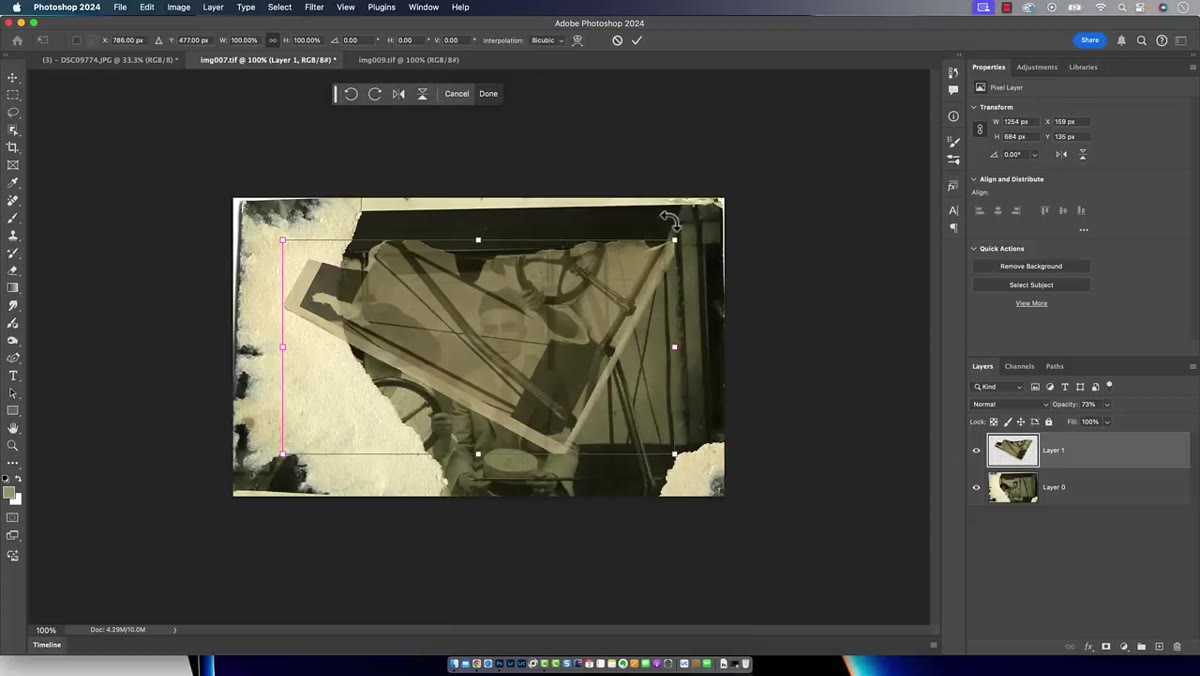Switch to DSC09774.JPG document tab
Screen dimensions: 1200x676
tap(110, 60)
